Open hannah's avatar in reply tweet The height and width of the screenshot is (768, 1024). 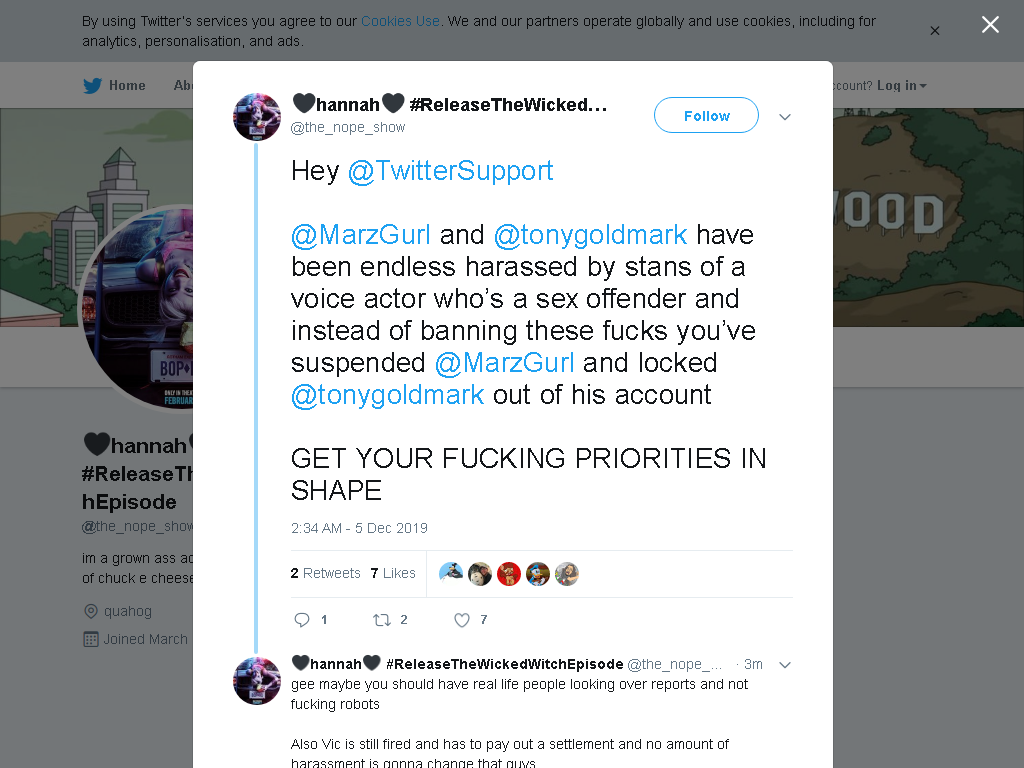257,680
